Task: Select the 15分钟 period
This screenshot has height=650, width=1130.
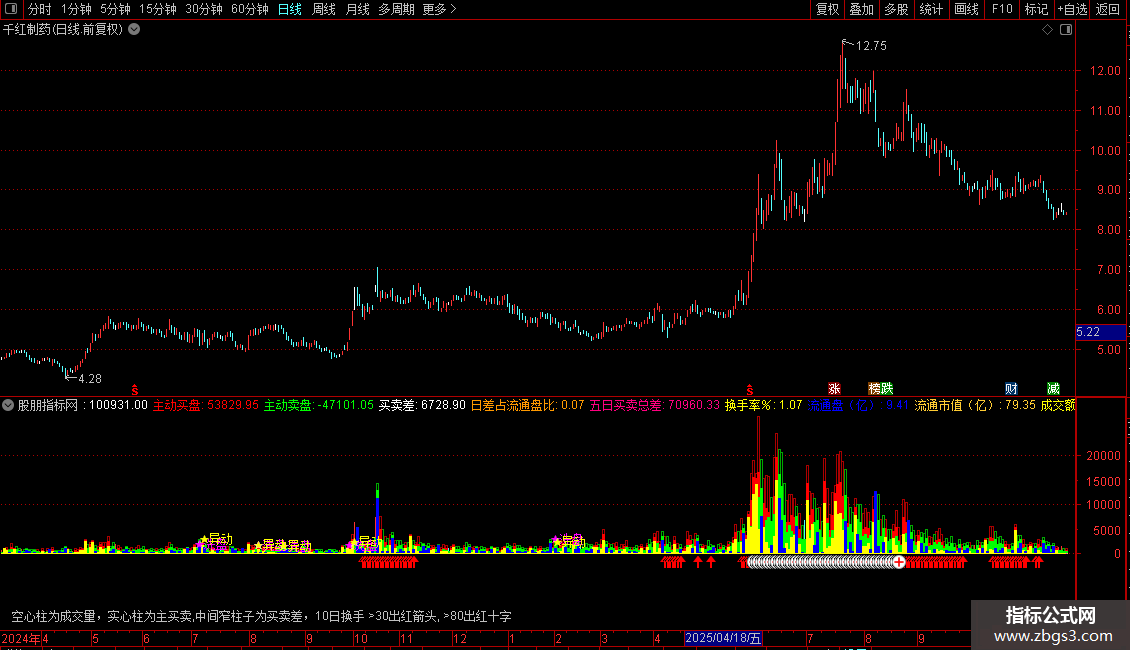Action: point(158,9)
